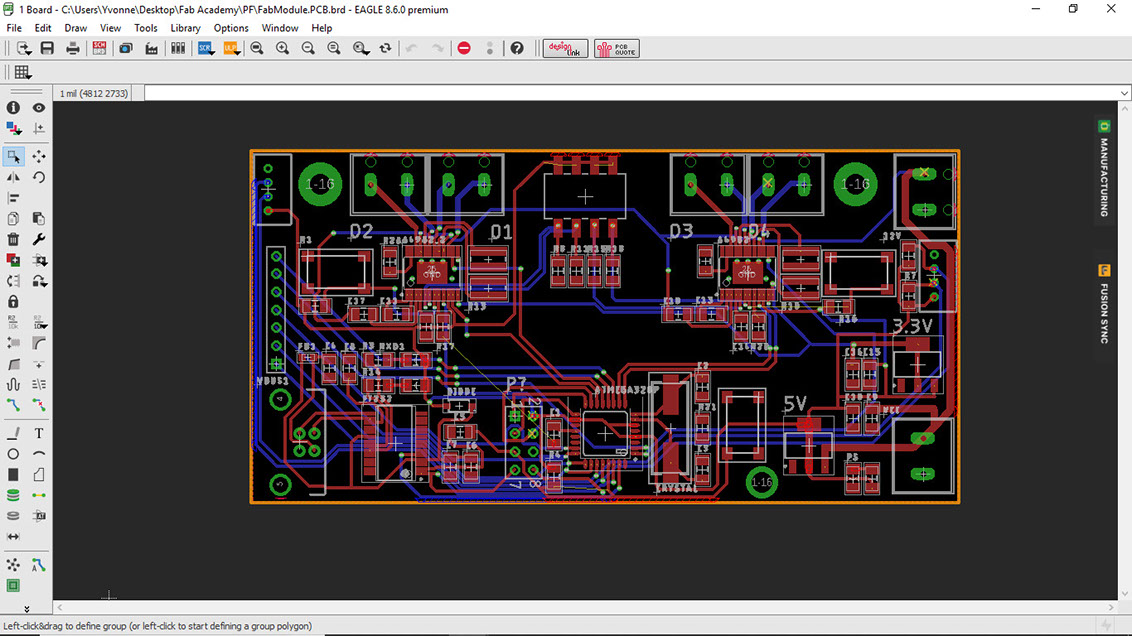Open the layer stack columns icon
This screenshot has height=636, width=1132.
pos(178,48)
